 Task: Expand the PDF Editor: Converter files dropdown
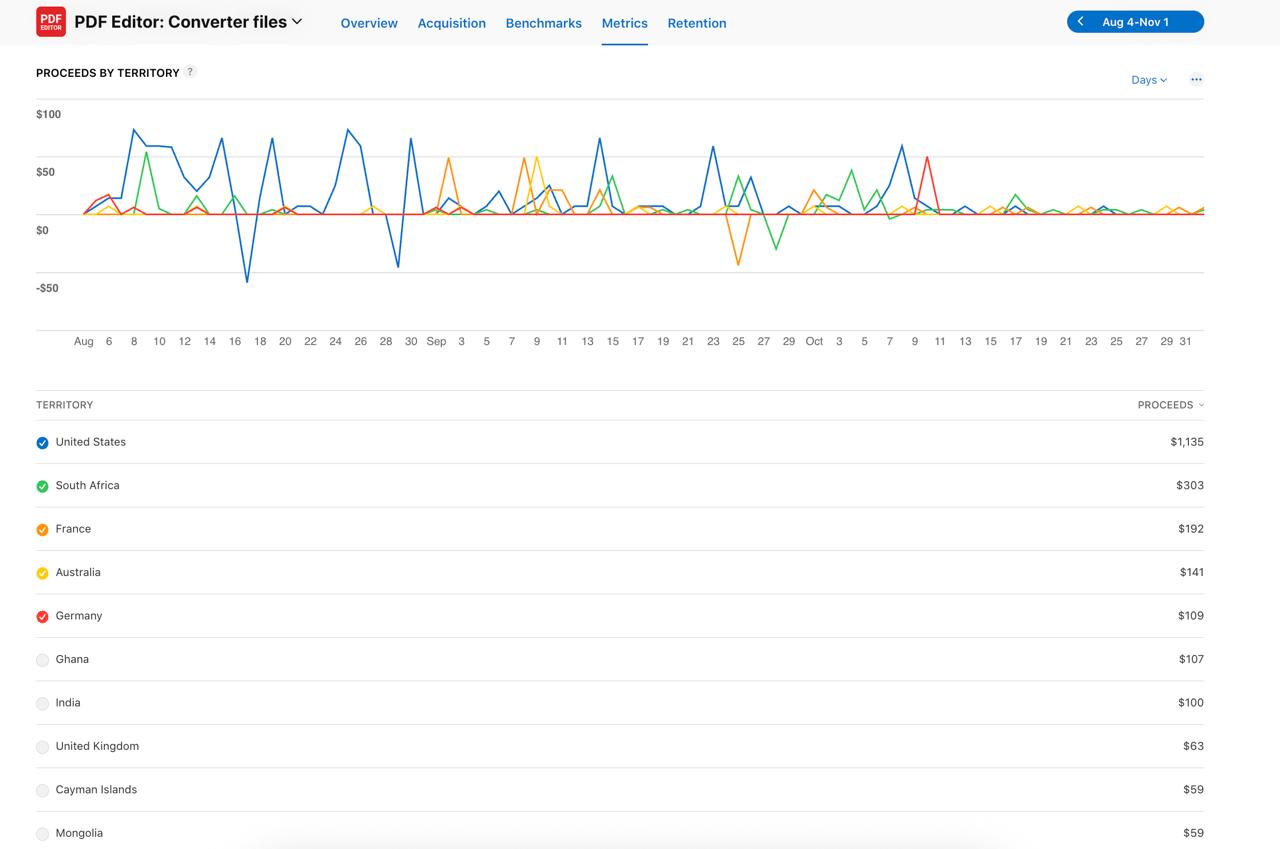[x=296, y=21]
